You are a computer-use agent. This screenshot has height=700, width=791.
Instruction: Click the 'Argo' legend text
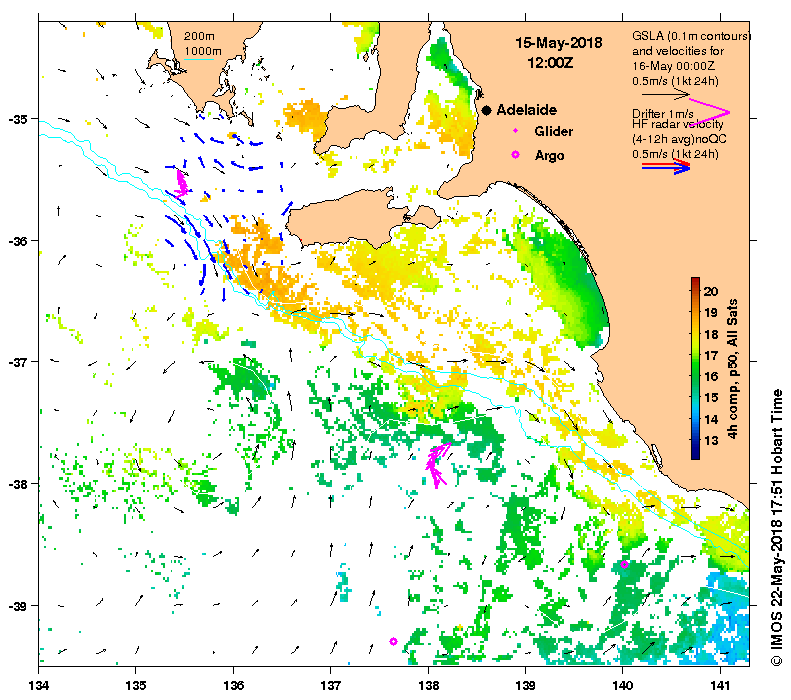coord(549,155)
